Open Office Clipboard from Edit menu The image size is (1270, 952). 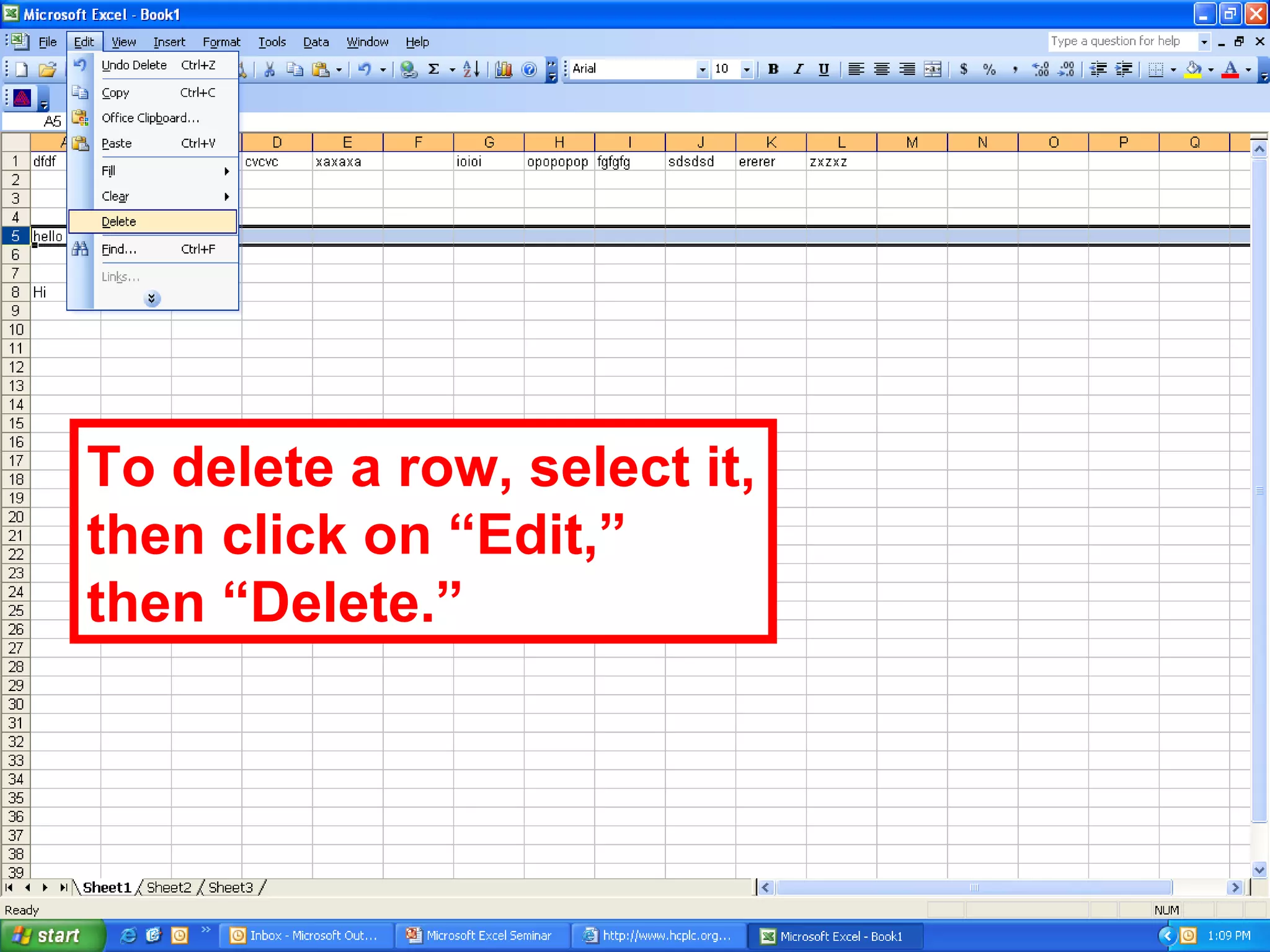click(x=153, y=118)
